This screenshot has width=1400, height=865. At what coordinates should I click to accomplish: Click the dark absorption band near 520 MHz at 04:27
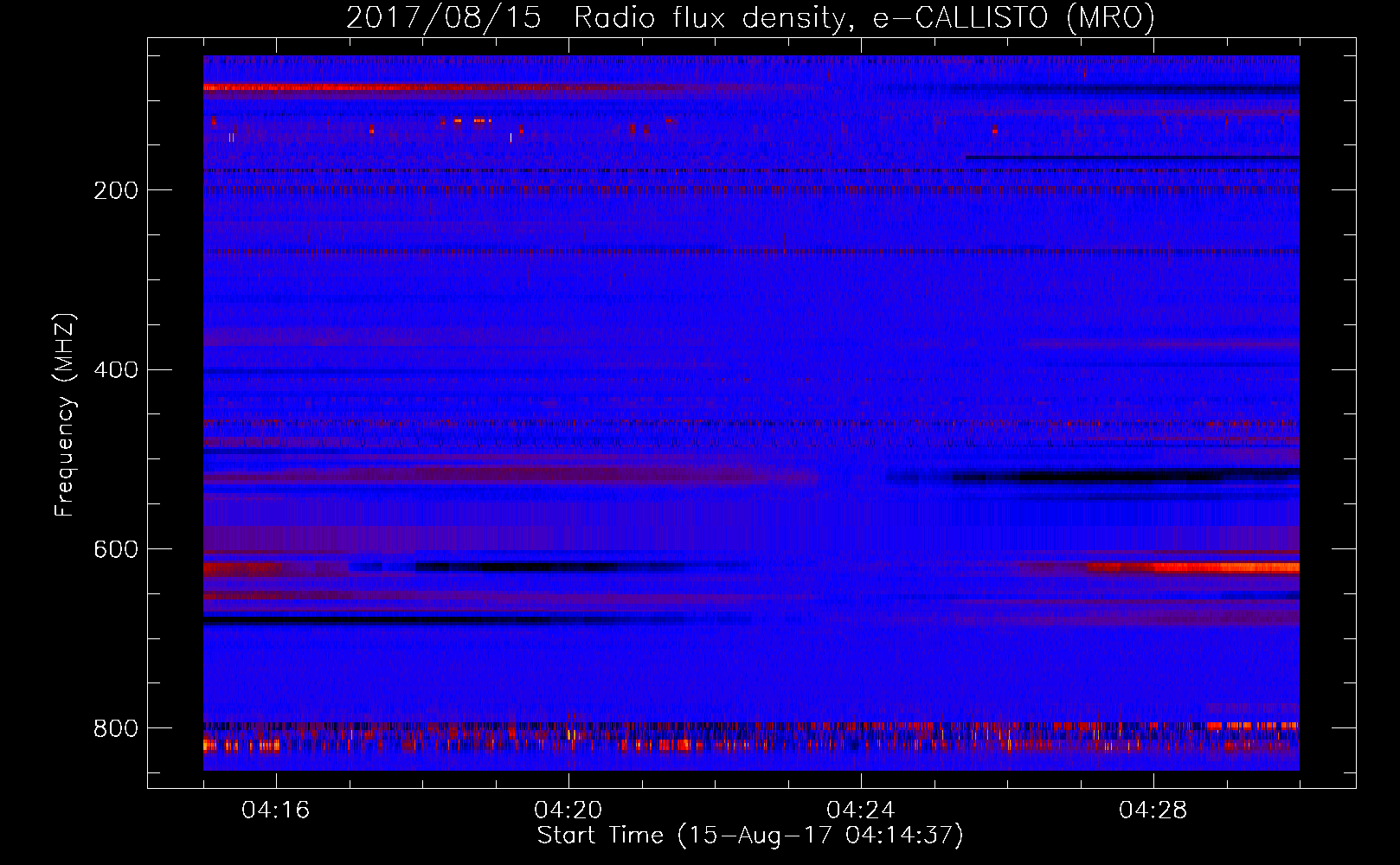point(1125,476)
